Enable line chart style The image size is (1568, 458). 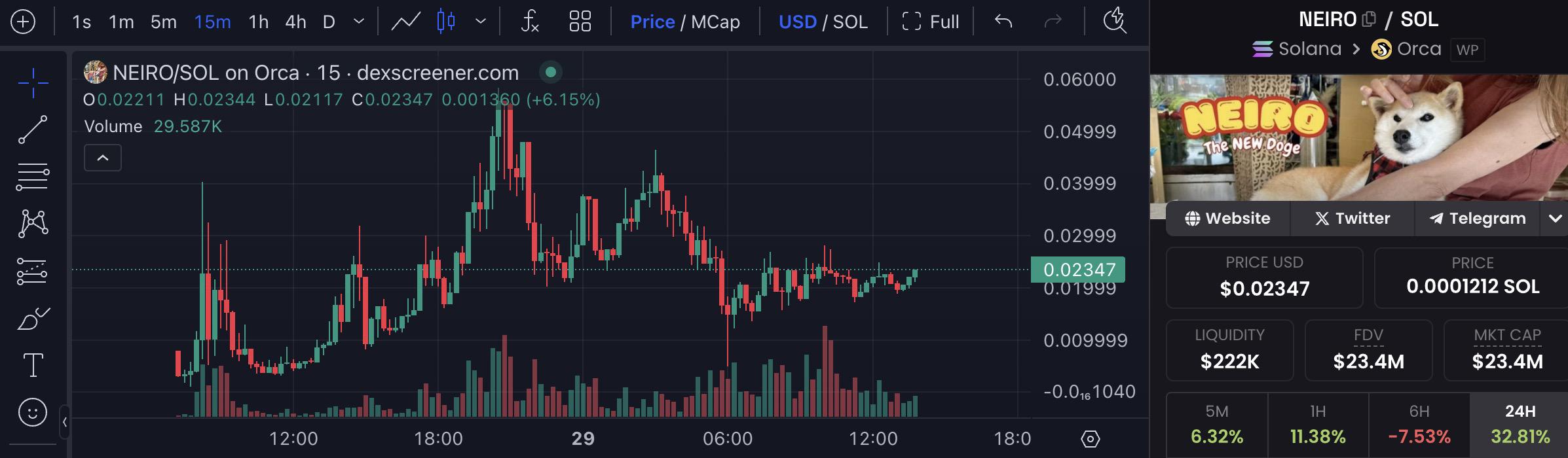coord(405,22)
